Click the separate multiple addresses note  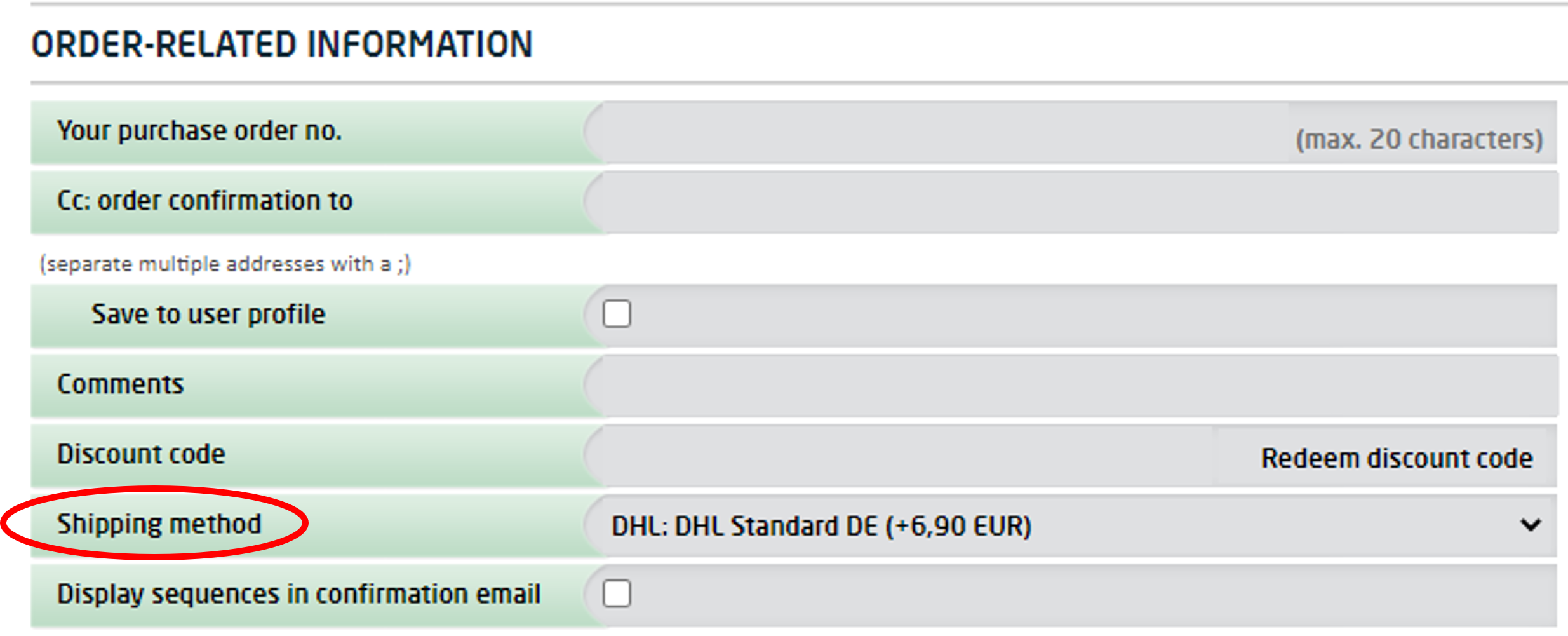pos(225,264)
